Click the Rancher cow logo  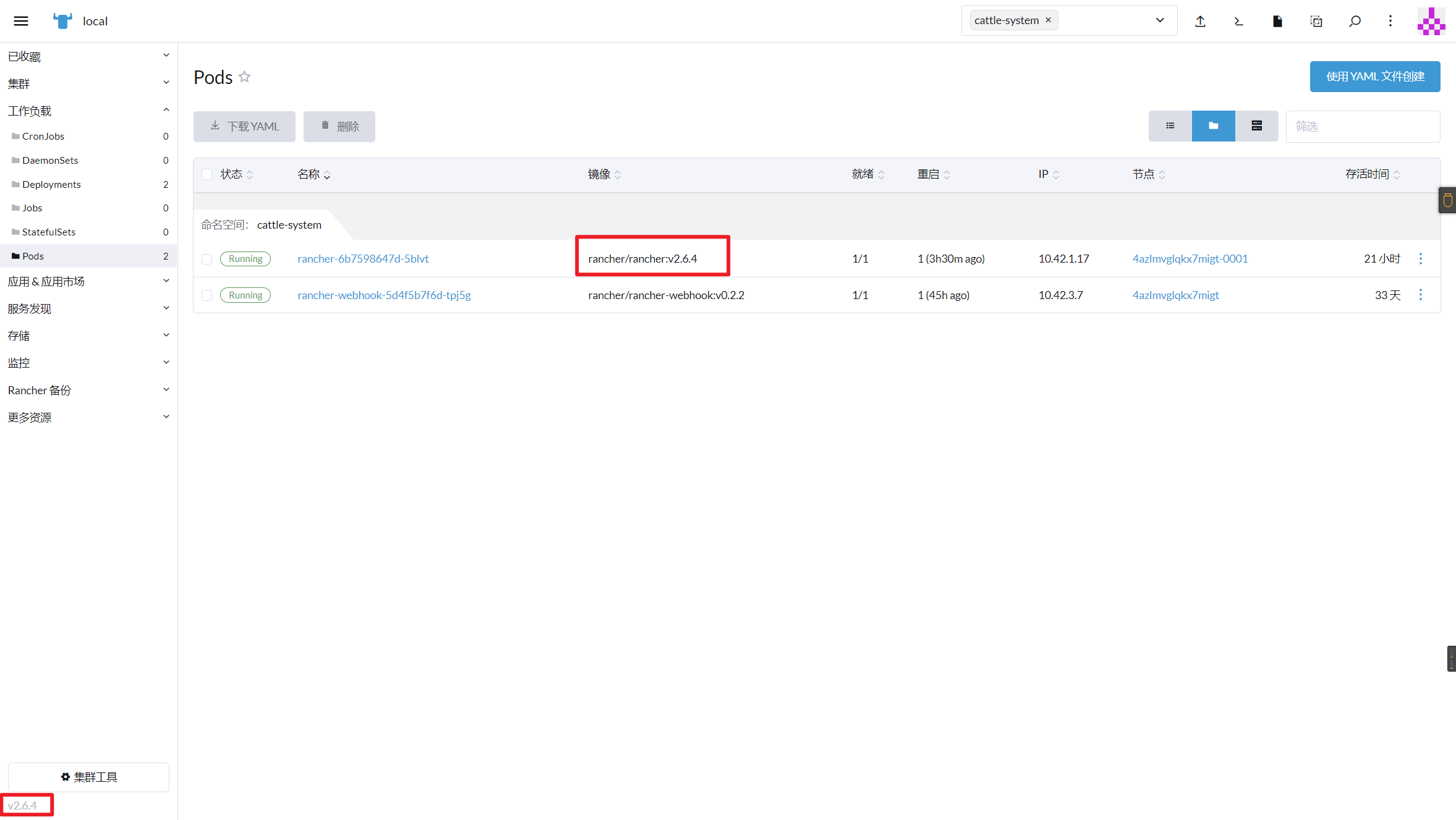click(62, 21)
